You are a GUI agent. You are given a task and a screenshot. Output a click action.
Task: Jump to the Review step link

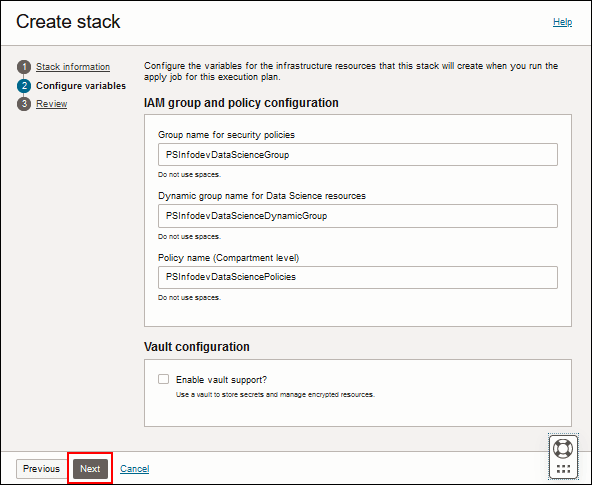[51, 104]
